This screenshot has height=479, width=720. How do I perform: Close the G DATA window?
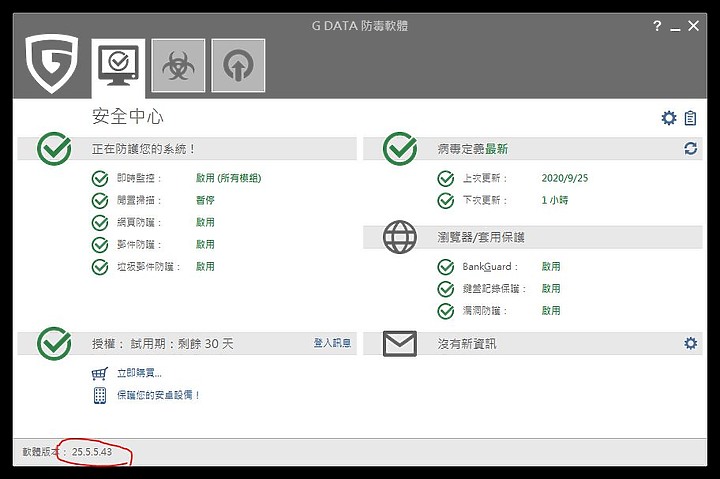693,26
